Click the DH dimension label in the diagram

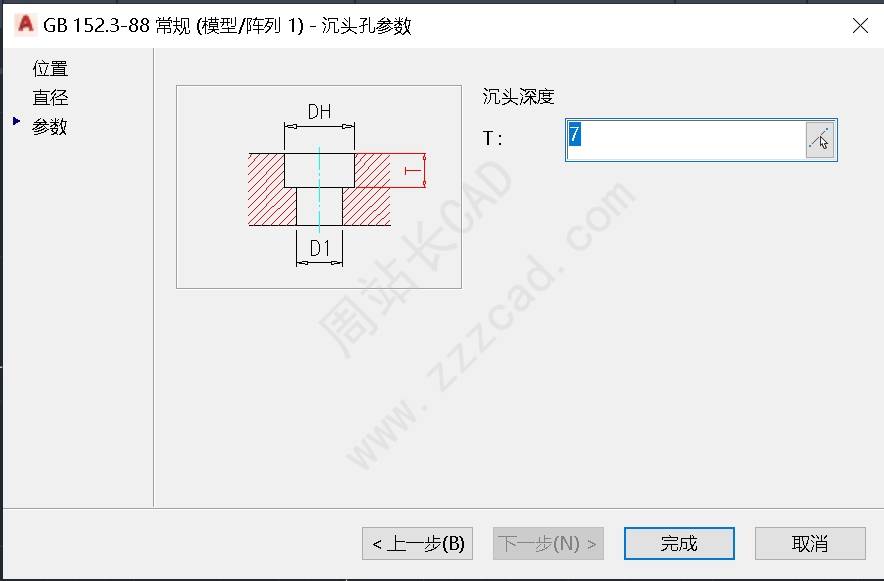tap(320, 112)
